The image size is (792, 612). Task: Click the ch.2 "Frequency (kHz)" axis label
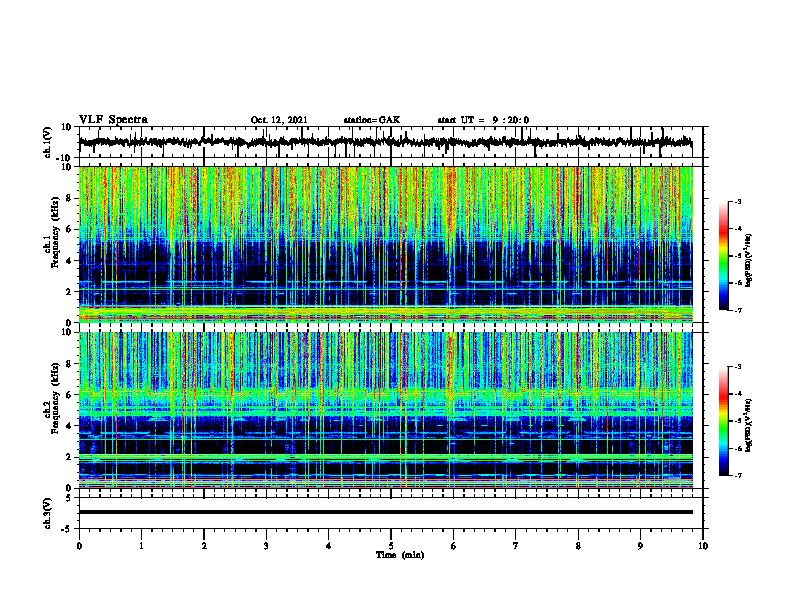[x=55, y=398]
